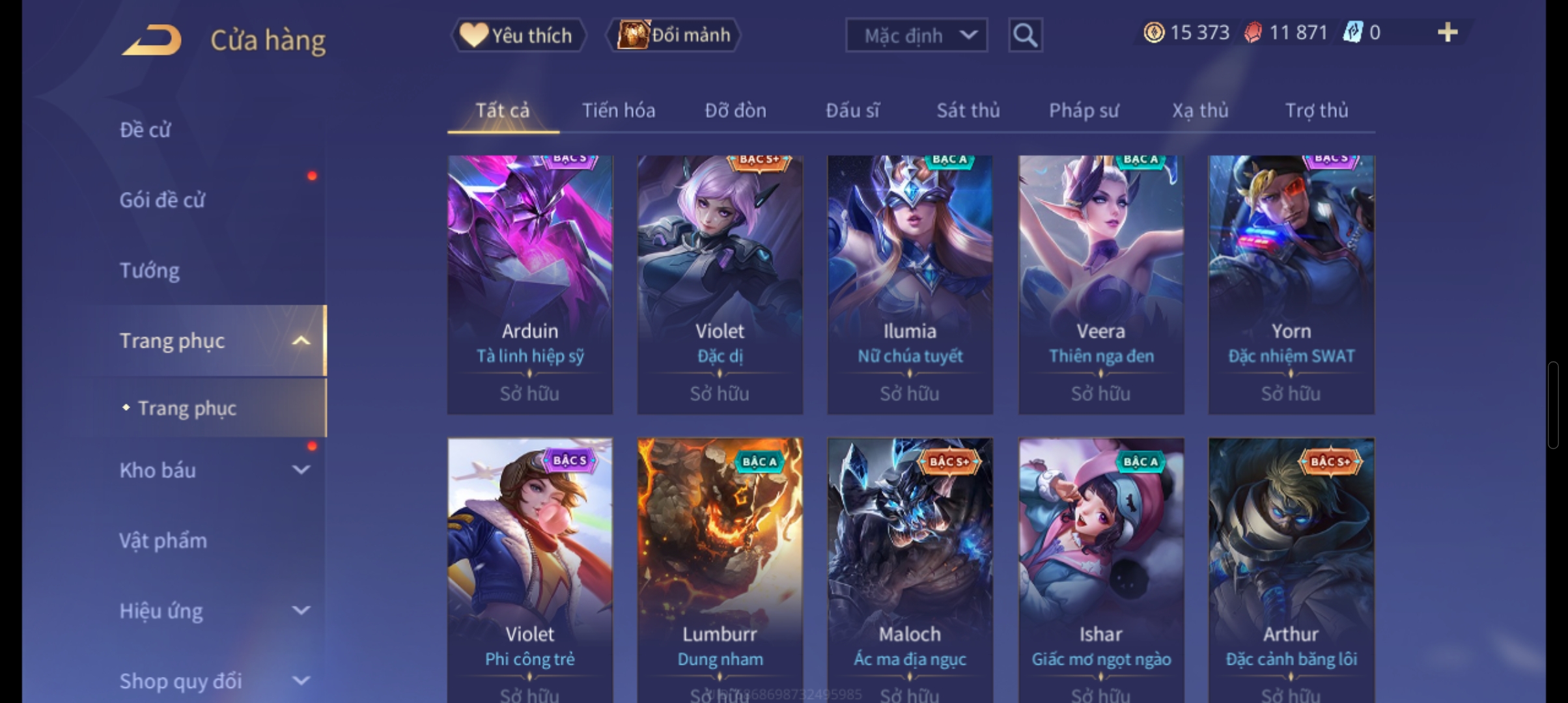The image size is (1568, 703).
Task: Open Yêu thích heart favorites button
Action: coord(519,35)
